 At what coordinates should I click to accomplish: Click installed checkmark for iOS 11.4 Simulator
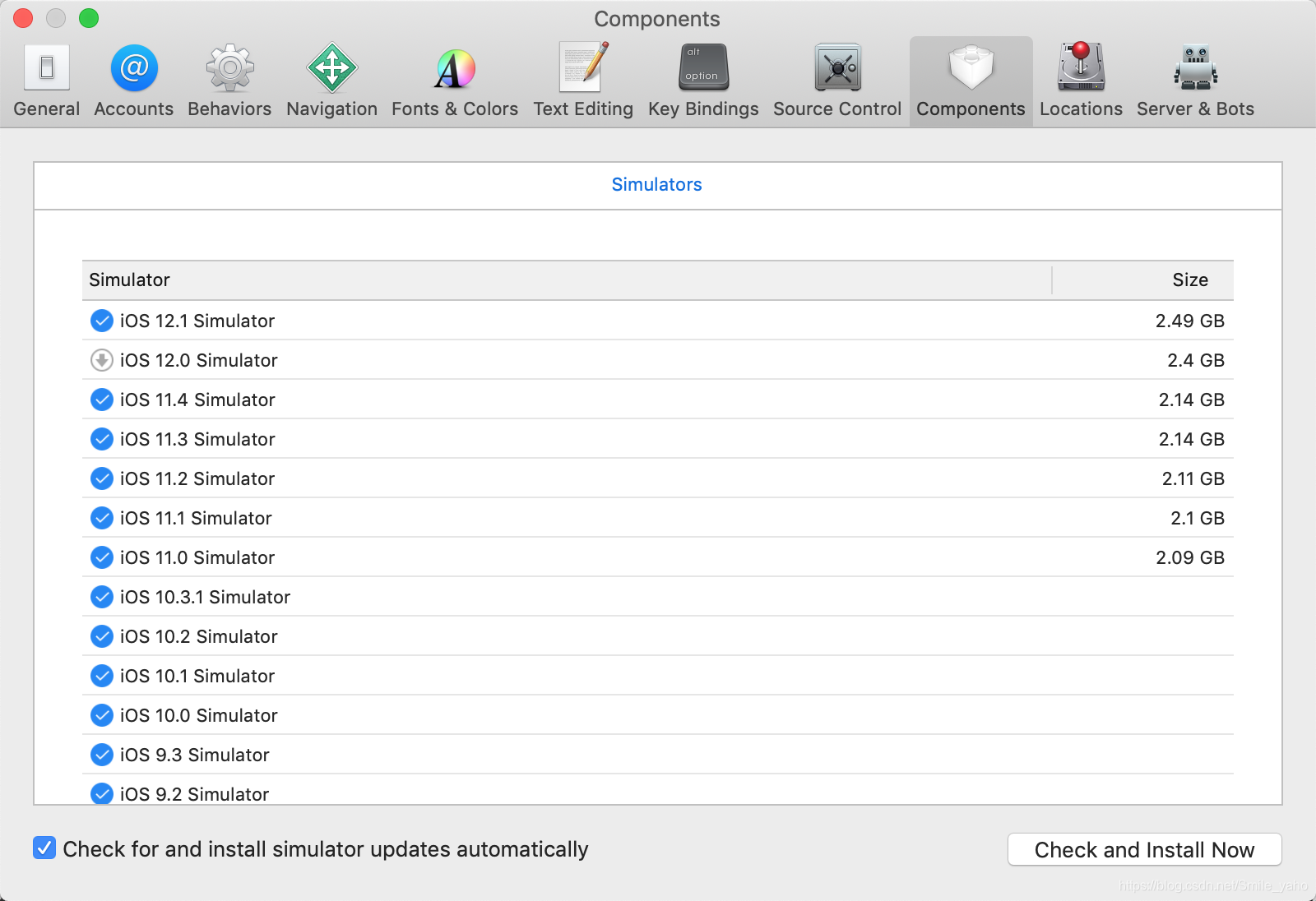pyautogui.click(x=102, y=400)
